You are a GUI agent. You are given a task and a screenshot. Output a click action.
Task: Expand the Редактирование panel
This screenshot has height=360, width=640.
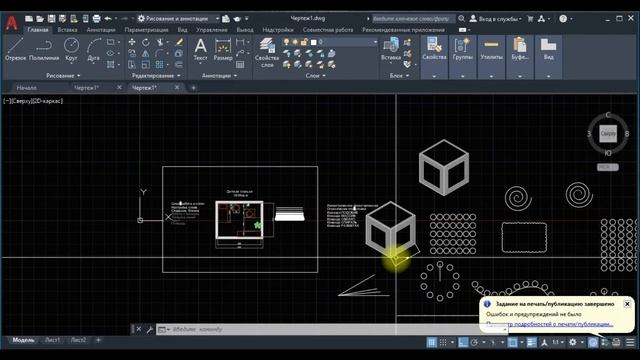[x=156, y=76]
